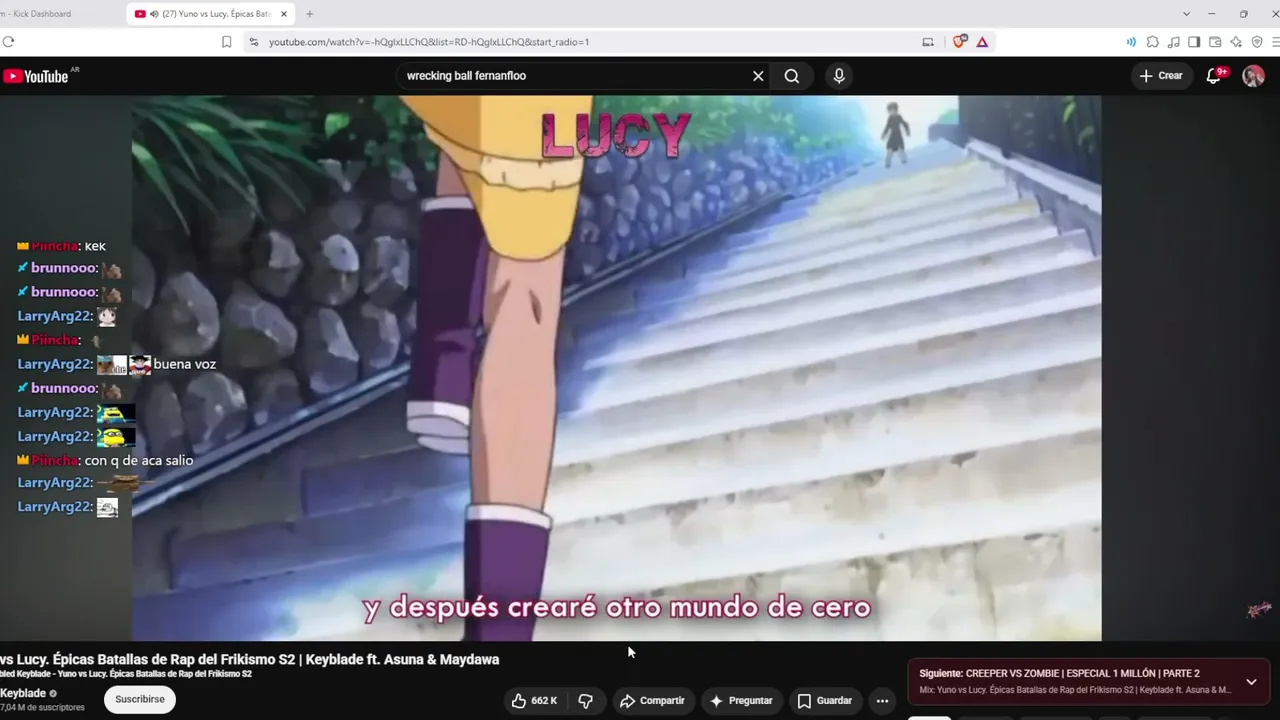
Task: Open the Brave Rewards triangle icon
Action: (982, 42)
